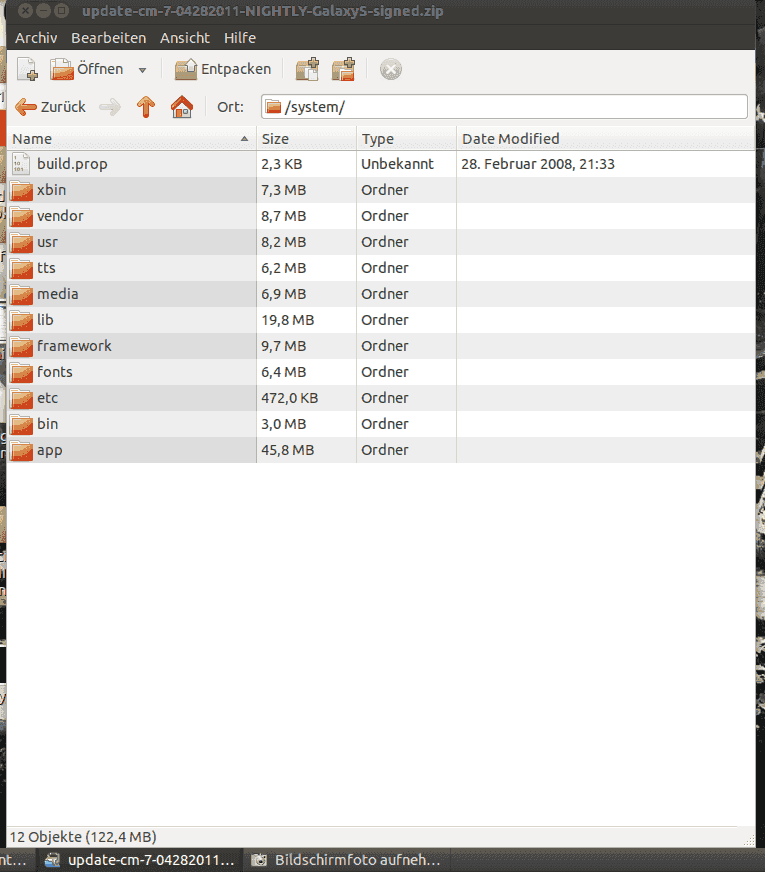Click the greyed-out stop operation icon

391,70
